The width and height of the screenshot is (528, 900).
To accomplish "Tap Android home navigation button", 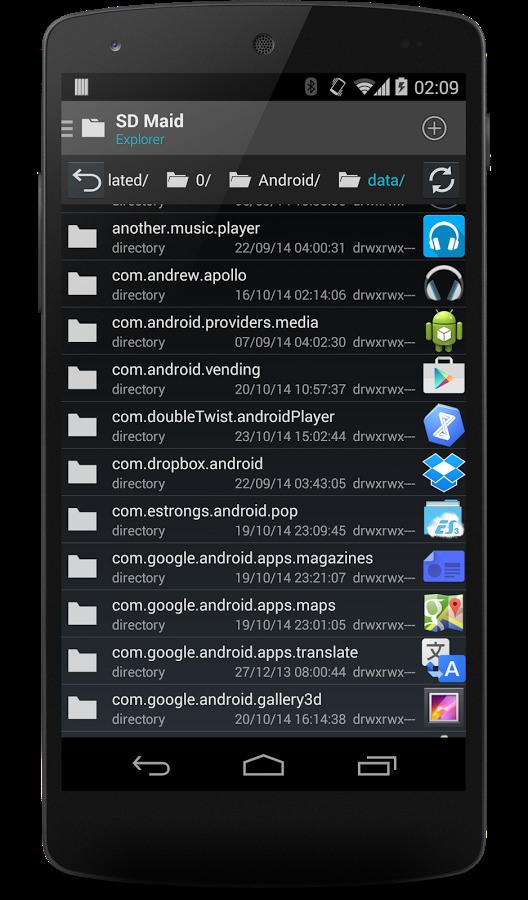I will pyautogui.click(x=263, y=766).
